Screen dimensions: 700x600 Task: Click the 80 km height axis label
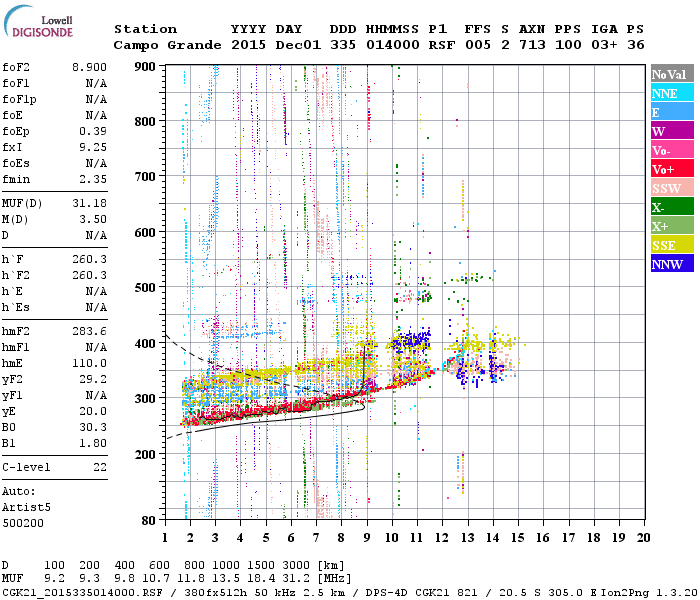[x=149, y=521]
